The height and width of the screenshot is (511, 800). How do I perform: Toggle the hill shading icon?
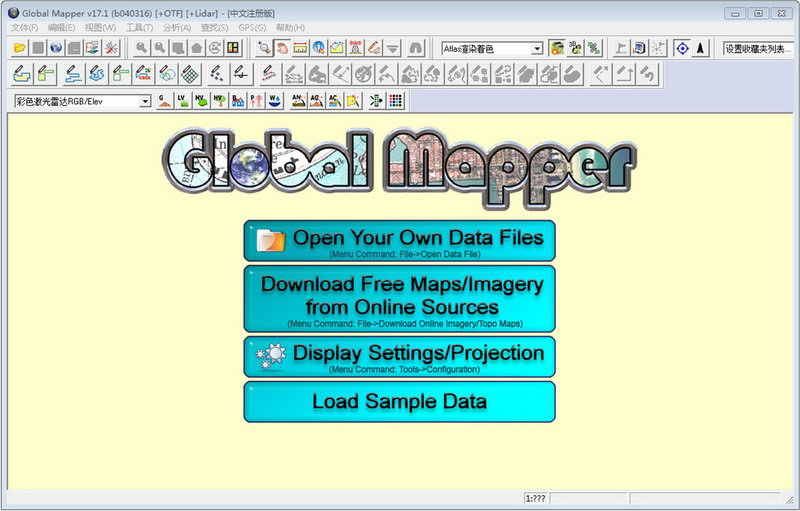pos(557,48)
